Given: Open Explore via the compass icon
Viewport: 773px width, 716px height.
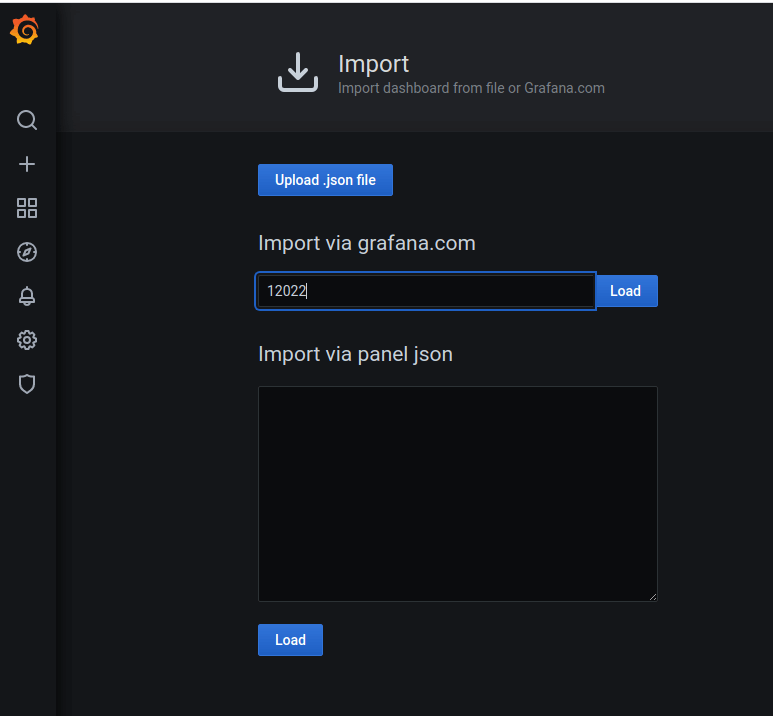Looking at the screenshot, I should (x=27, y=252).
